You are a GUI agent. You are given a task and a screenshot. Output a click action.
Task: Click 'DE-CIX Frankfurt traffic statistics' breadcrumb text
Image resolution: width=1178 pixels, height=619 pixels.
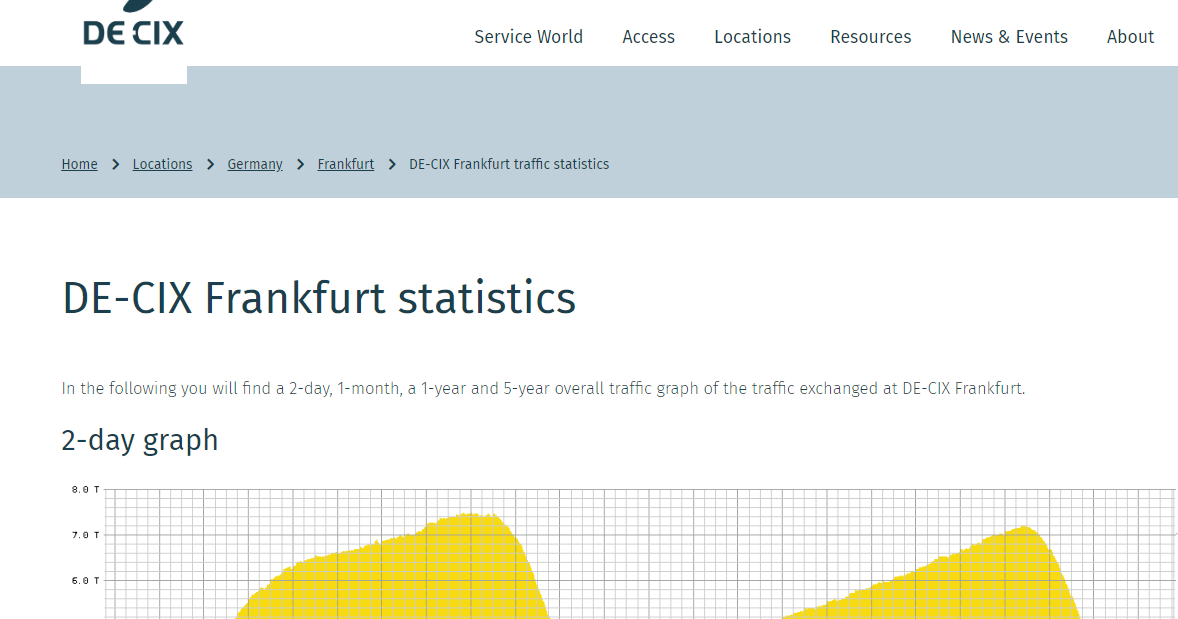click(x=509, y=164)
